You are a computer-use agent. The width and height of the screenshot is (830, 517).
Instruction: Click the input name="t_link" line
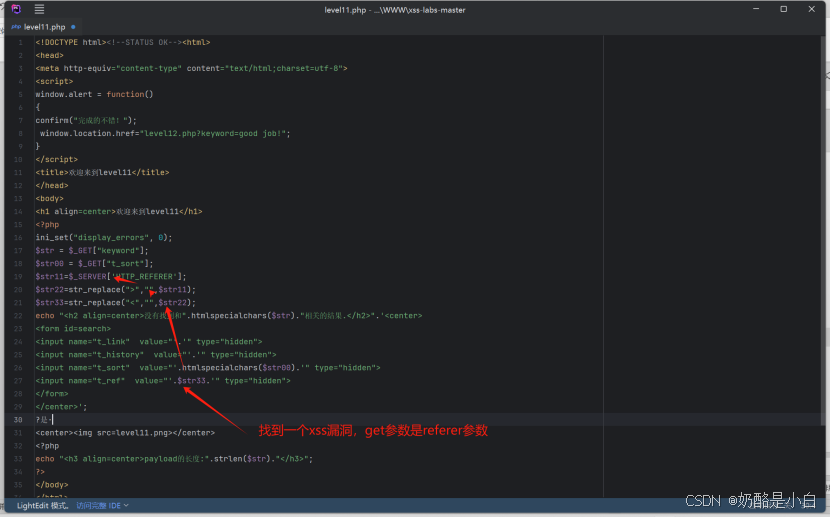(x=149, y=342)
